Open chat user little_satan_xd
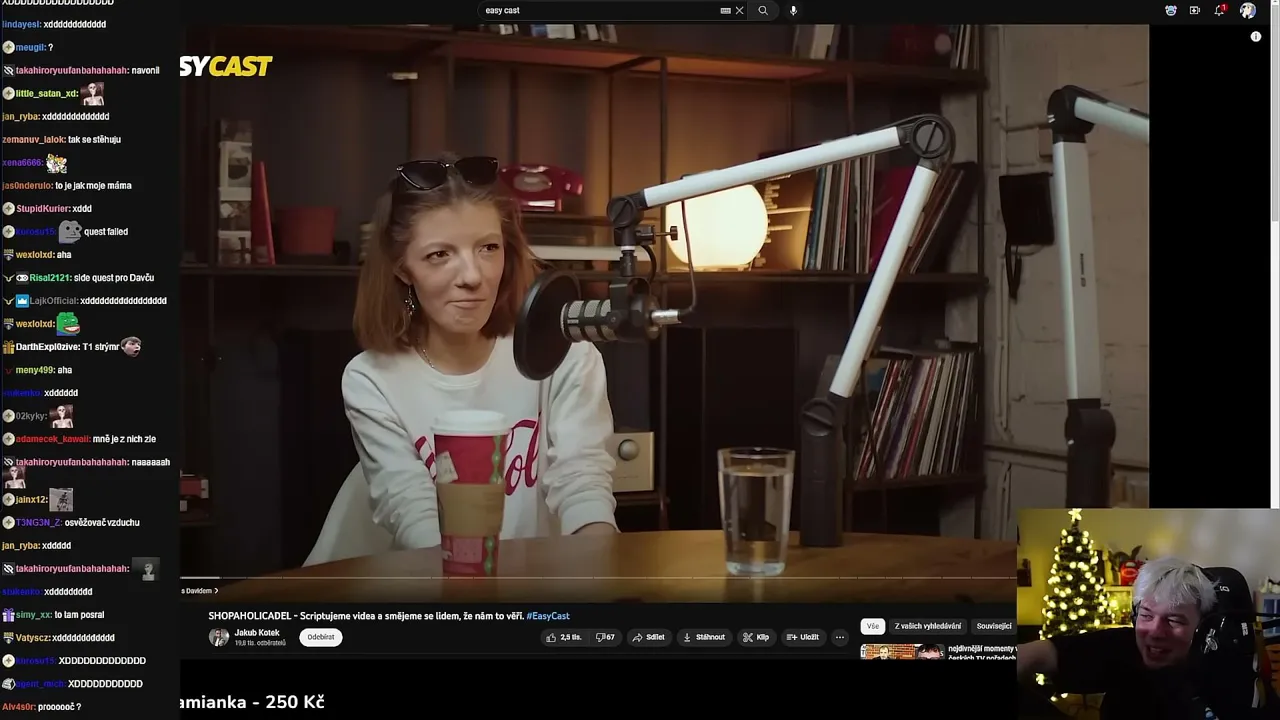This screenshot has height=720, width=1280. click(47, 94)
